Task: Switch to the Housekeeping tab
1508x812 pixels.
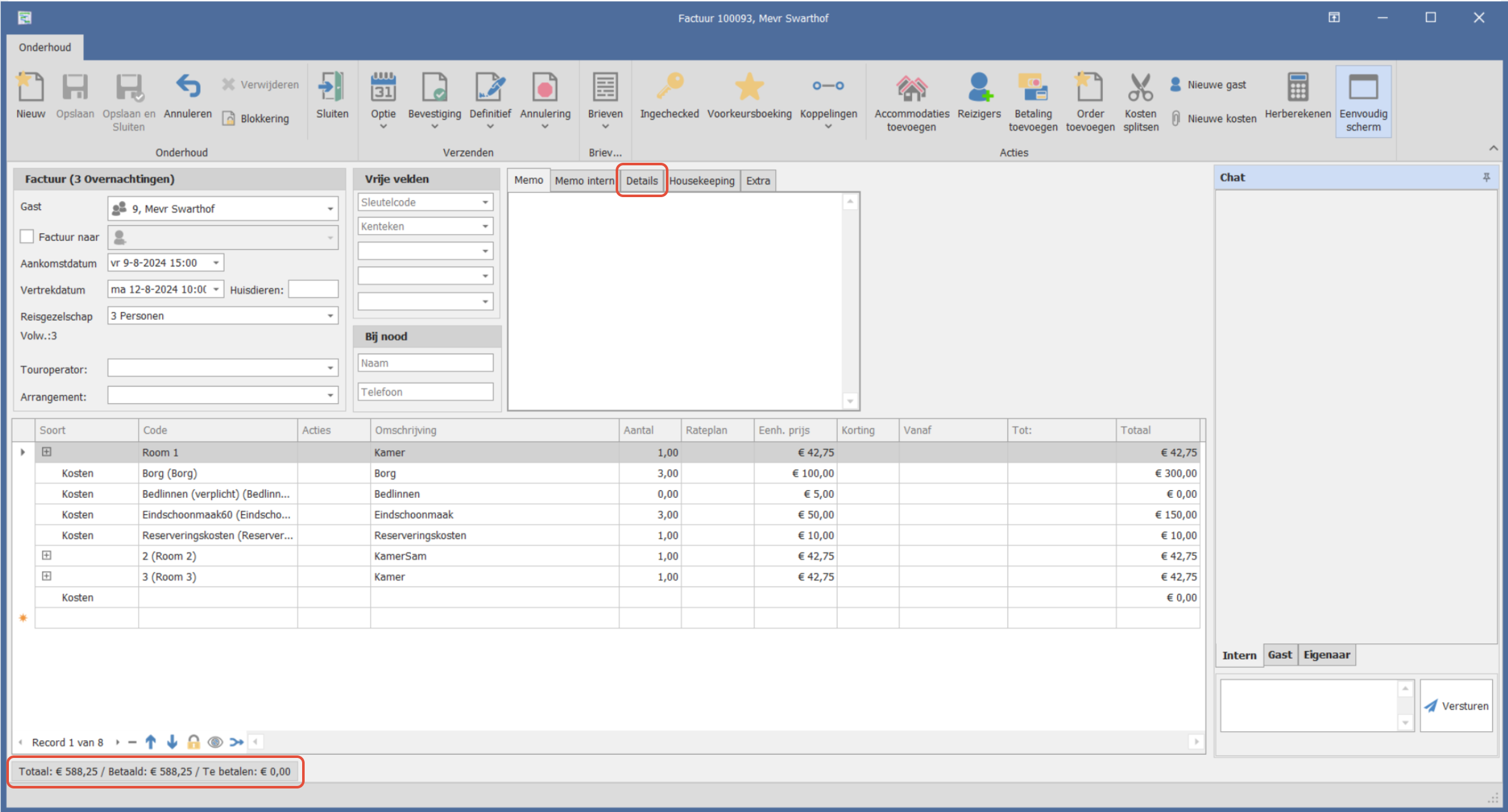Action: point(702,181)
